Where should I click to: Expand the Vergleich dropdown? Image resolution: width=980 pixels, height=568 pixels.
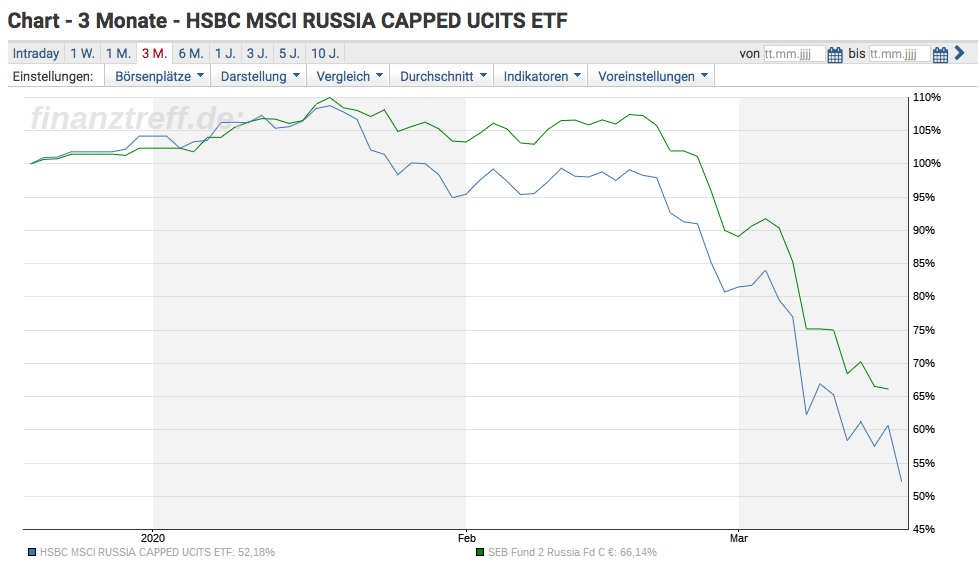coord(349,76)
